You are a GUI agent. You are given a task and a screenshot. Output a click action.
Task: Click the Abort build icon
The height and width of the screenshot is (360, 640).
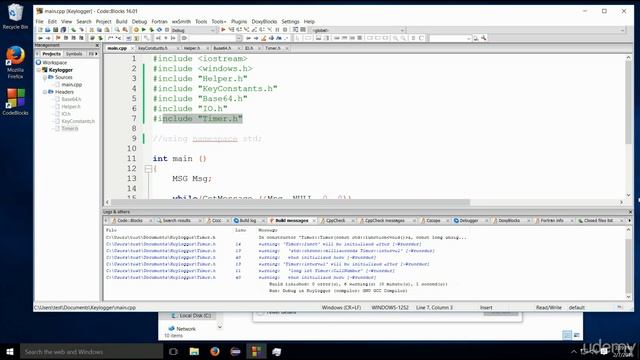click(167, 30)
